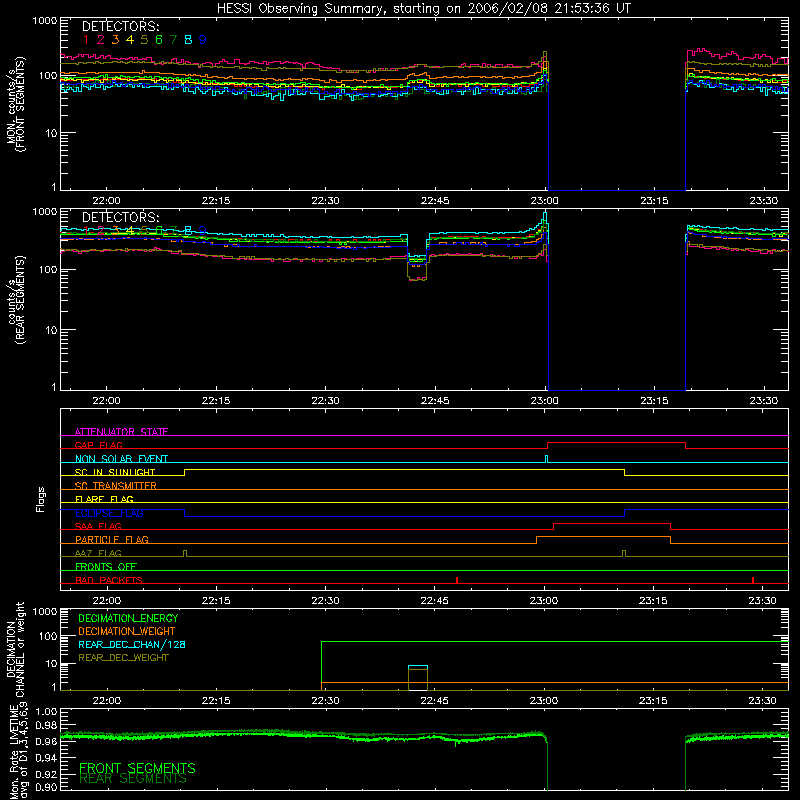Click the 22:45 tick label under decimation plot
This screenshot has height=800, width=800.
pos(435,701)
